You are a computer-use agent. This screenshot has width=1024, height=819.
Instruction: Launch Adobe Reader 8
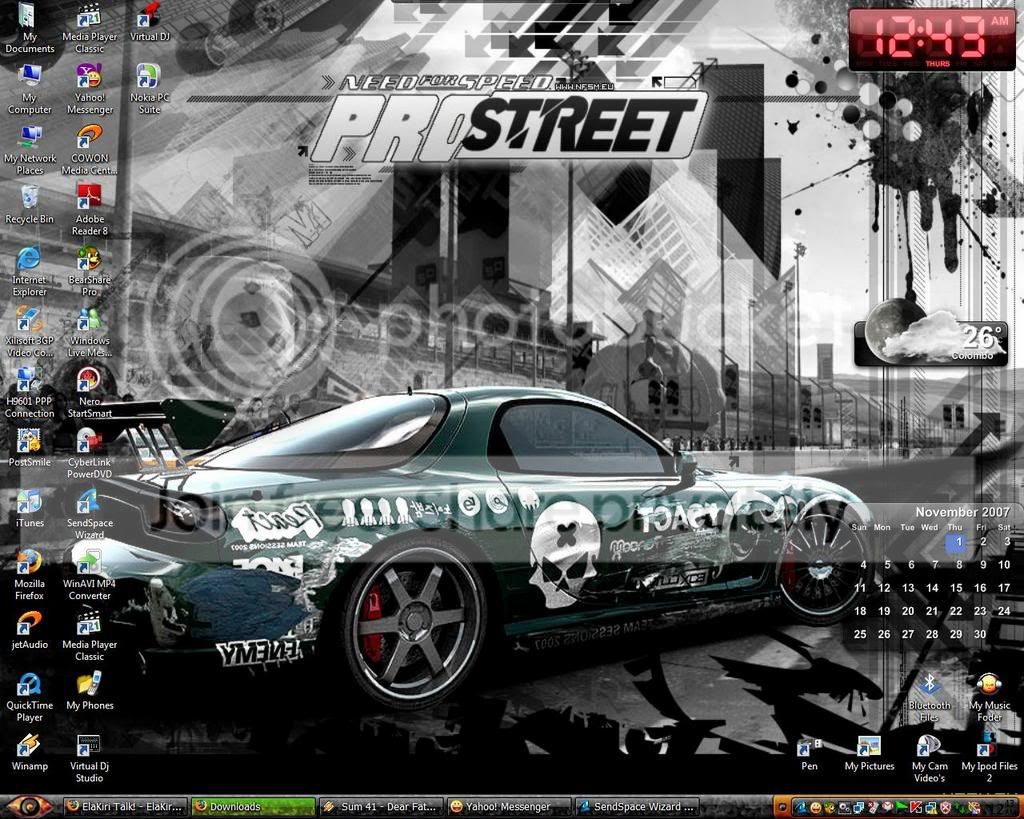pyautogui.click(x=89, y=211)
